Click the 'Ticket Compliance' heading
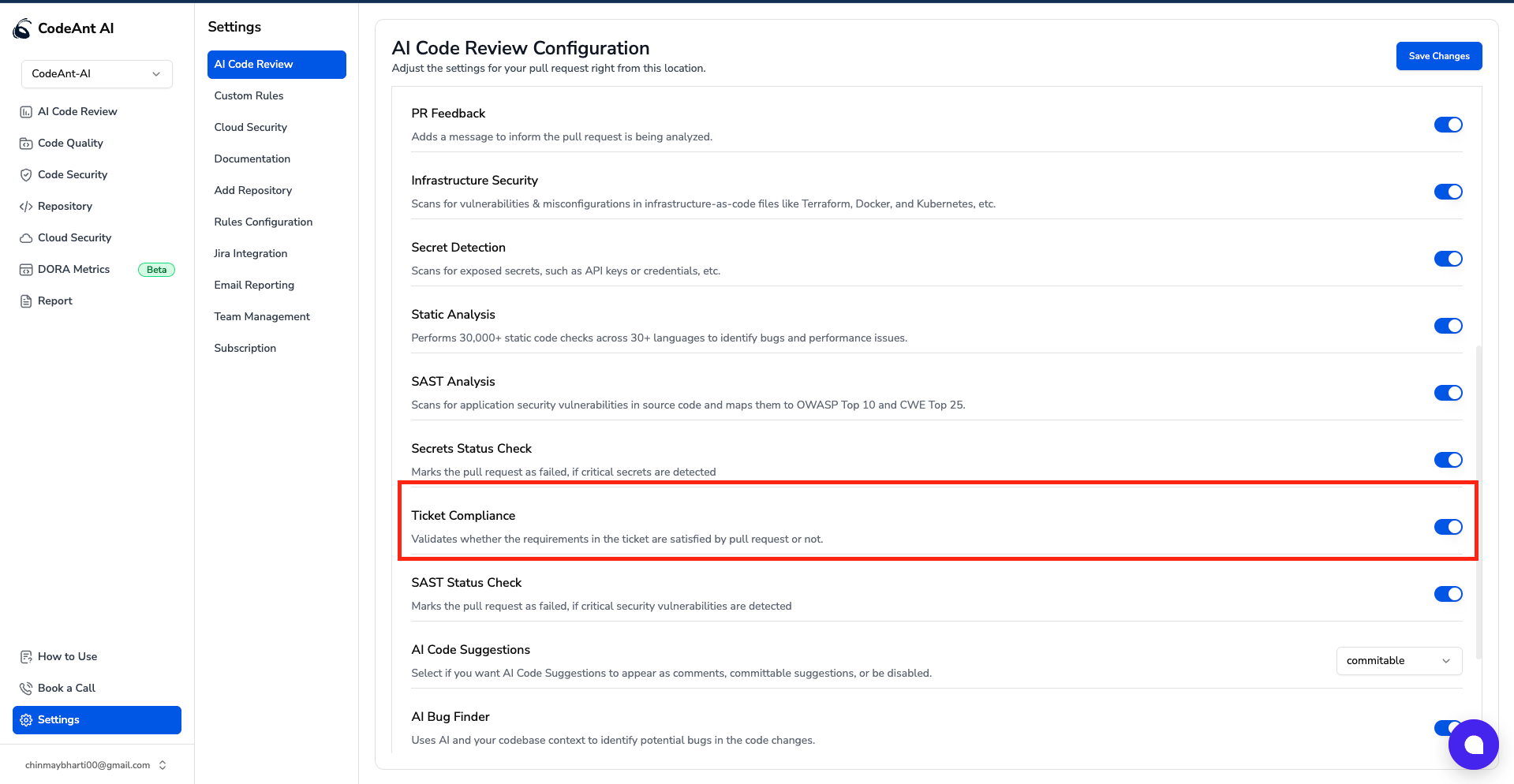1514x784 pixels. 463,516
